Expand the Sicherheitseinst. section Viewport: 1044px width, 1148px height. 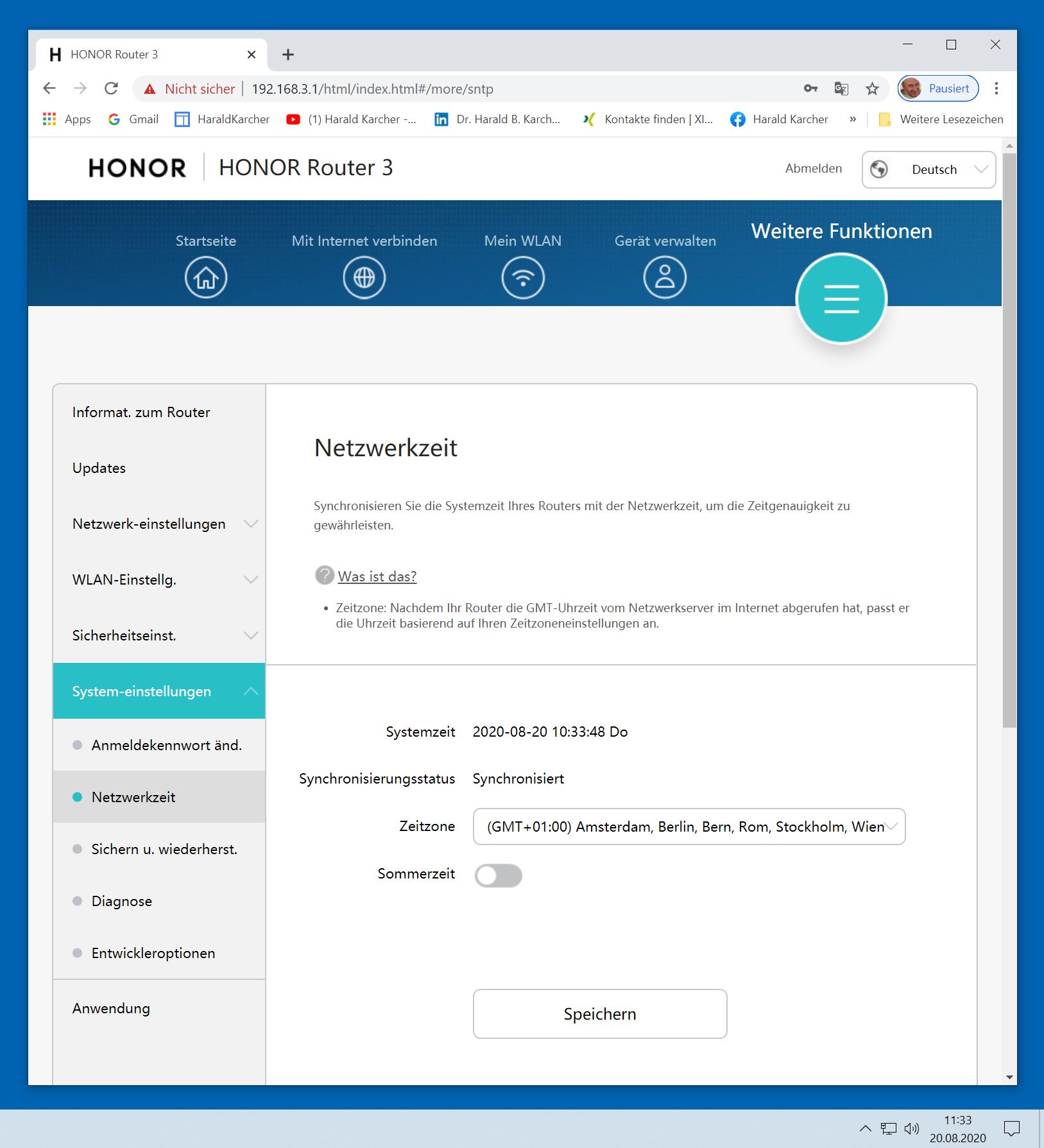(159, 635)
